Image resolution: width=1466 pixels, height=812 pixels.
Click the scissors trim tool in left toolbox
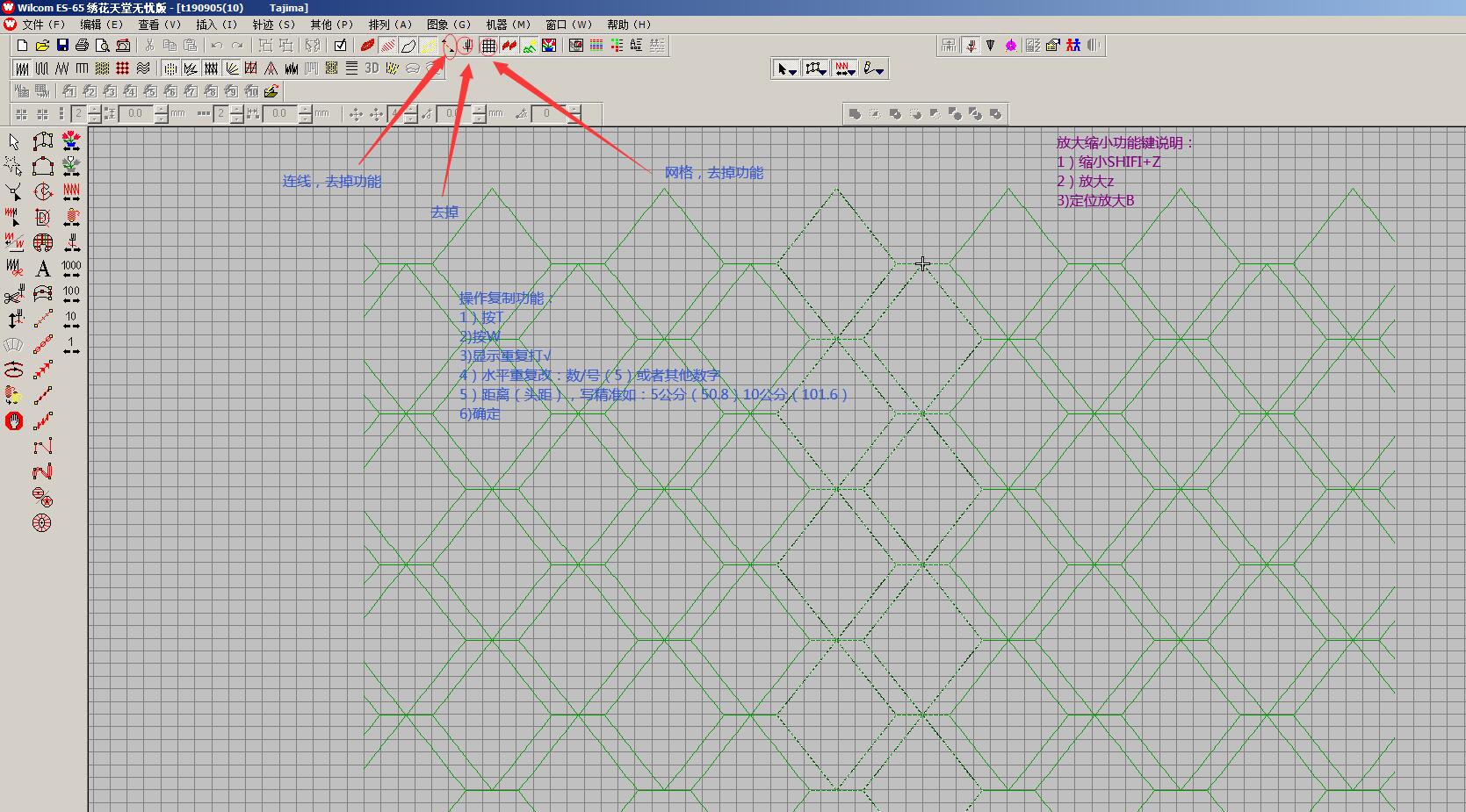pyautogui.click(x=14, y=295)
